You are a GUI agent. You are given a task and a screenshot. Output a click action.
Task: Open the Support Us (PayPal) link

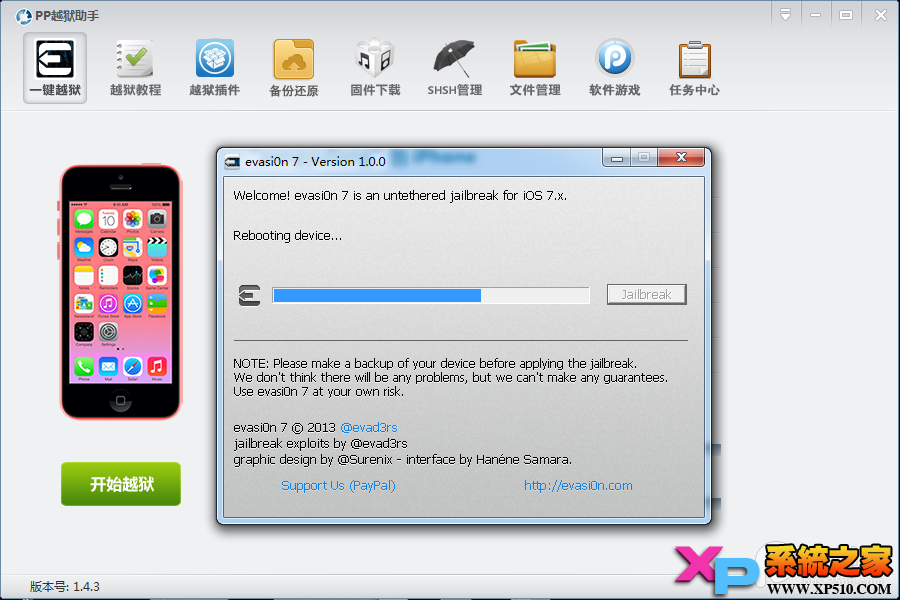tap(338, 486)
